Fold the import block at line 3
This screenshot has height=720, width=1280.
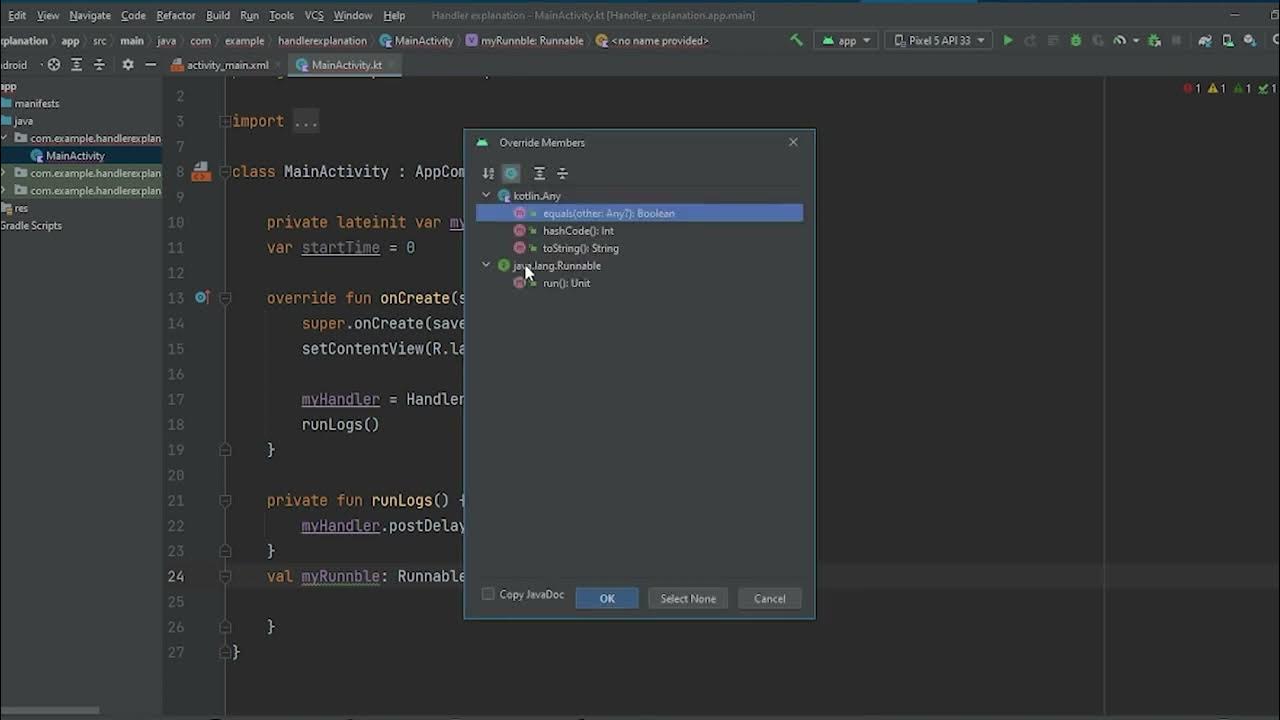225,121
